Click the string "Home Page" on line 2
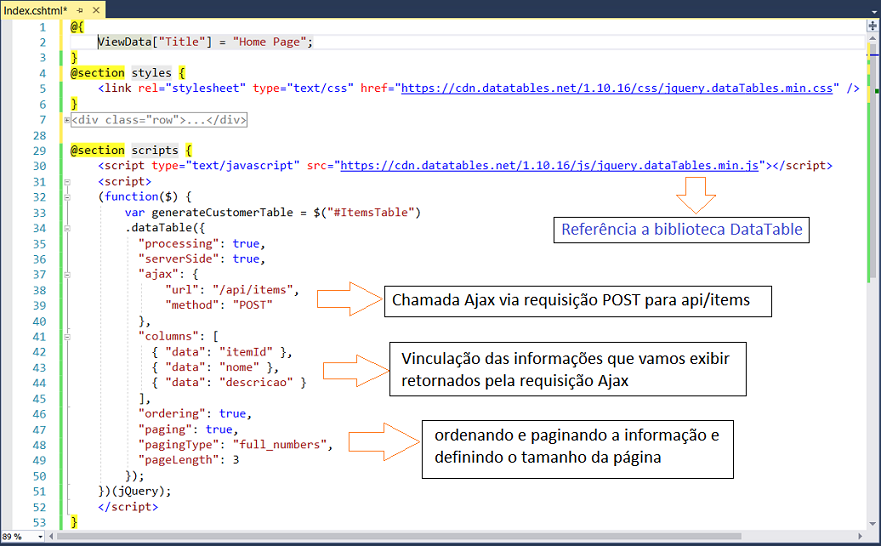Image resolution: width=881 pixels, height=546 pixels. coord(269,42)
